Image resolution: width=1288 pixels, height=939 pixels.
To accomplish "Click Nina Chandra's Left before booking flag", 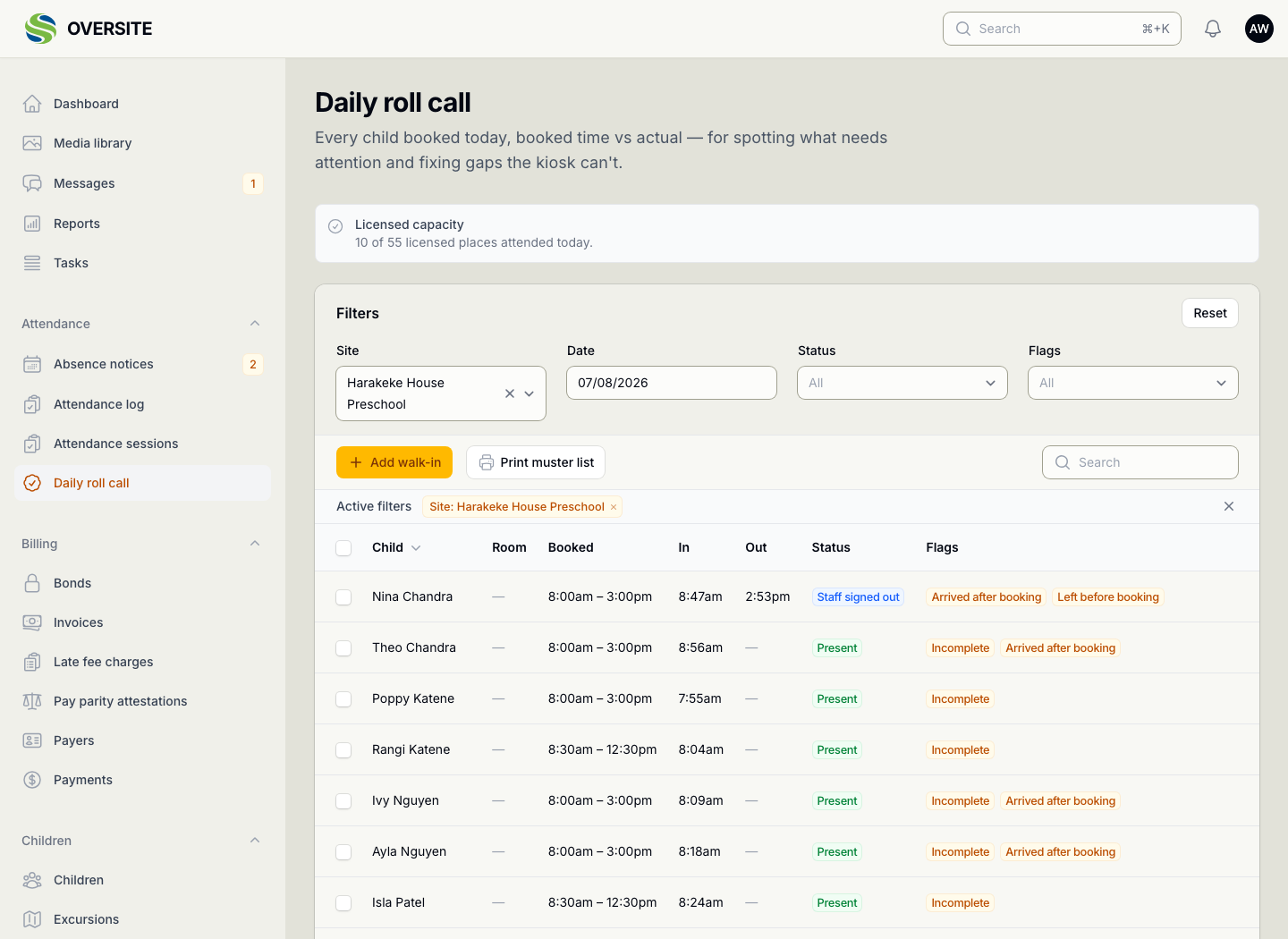I will [1108, 596].
